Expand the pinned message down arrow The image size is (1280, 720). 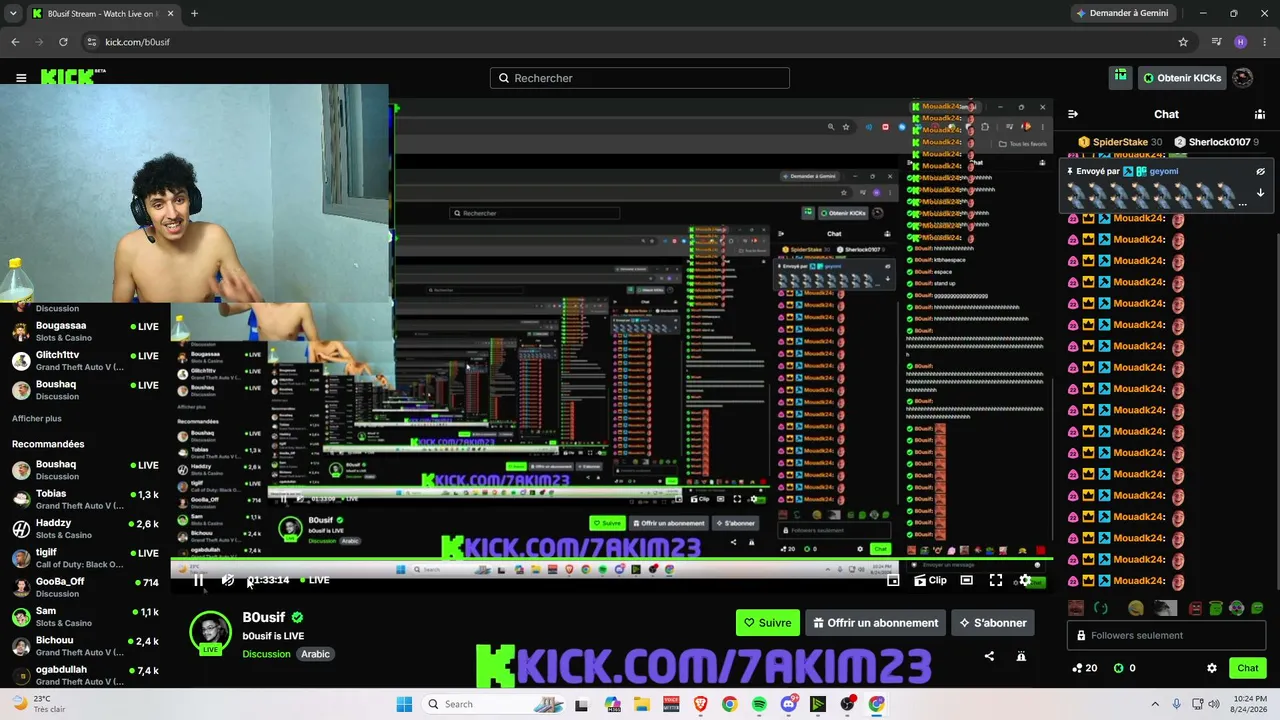1260,193
